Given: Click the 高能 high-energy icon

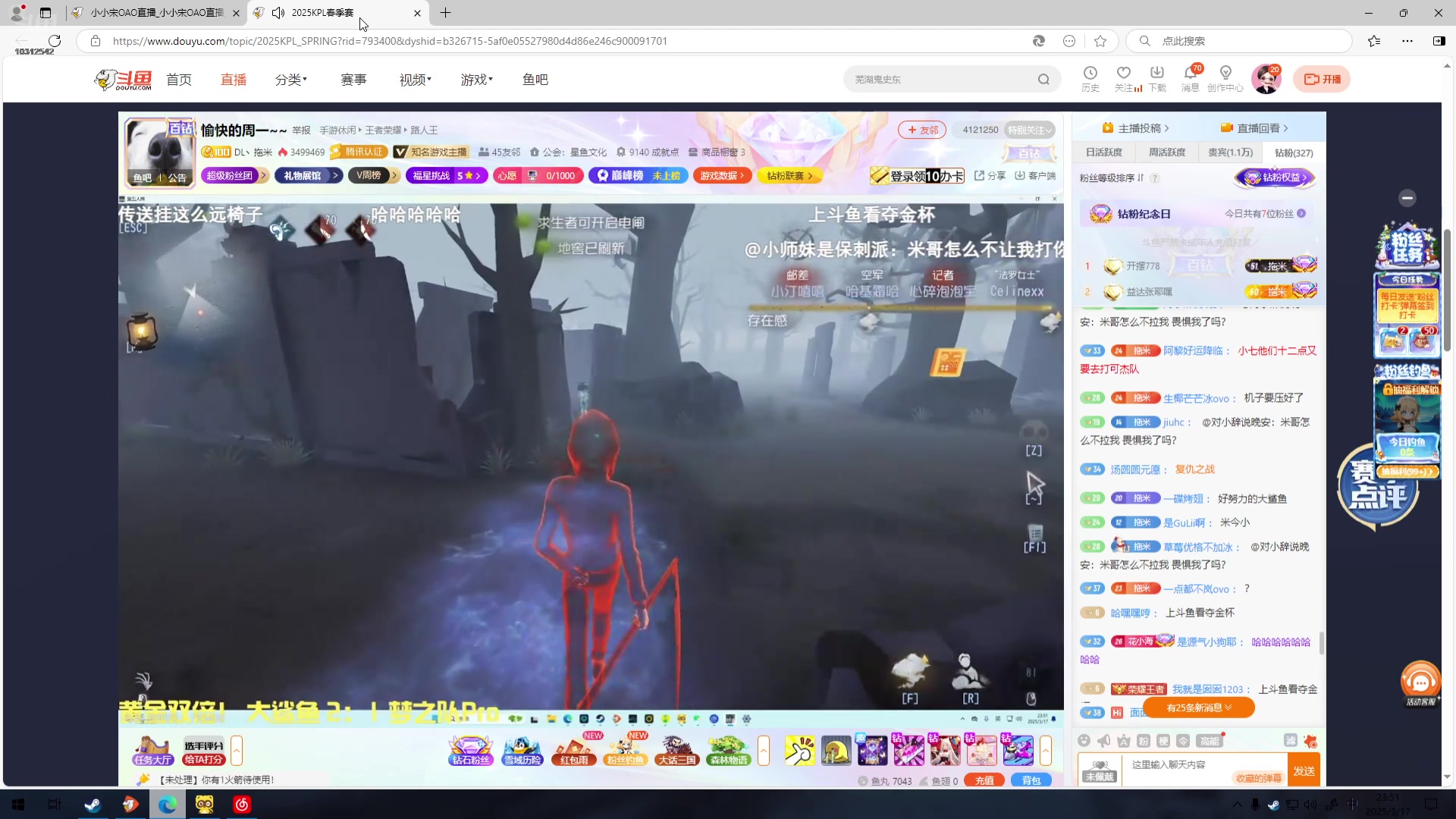Looking at the screenshot, I should 1209,741.
